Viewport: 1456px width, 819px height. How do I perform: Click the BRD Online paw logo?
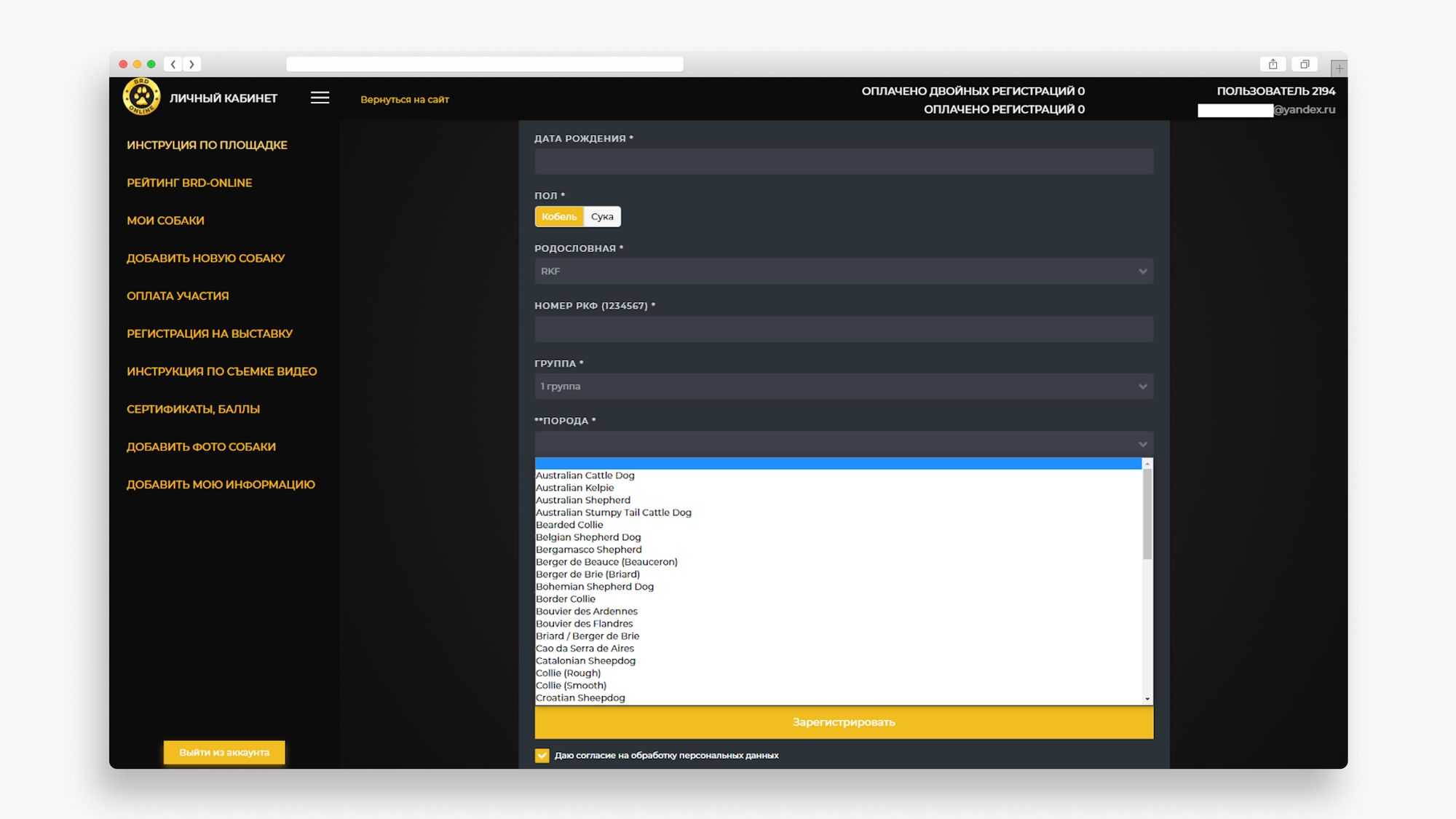(141, 97)
